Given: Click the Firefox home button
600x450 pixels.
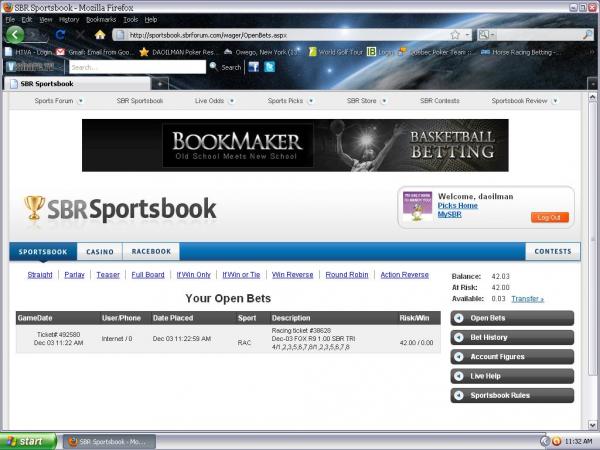Looking at the screenshot, I should pos(100,35).
